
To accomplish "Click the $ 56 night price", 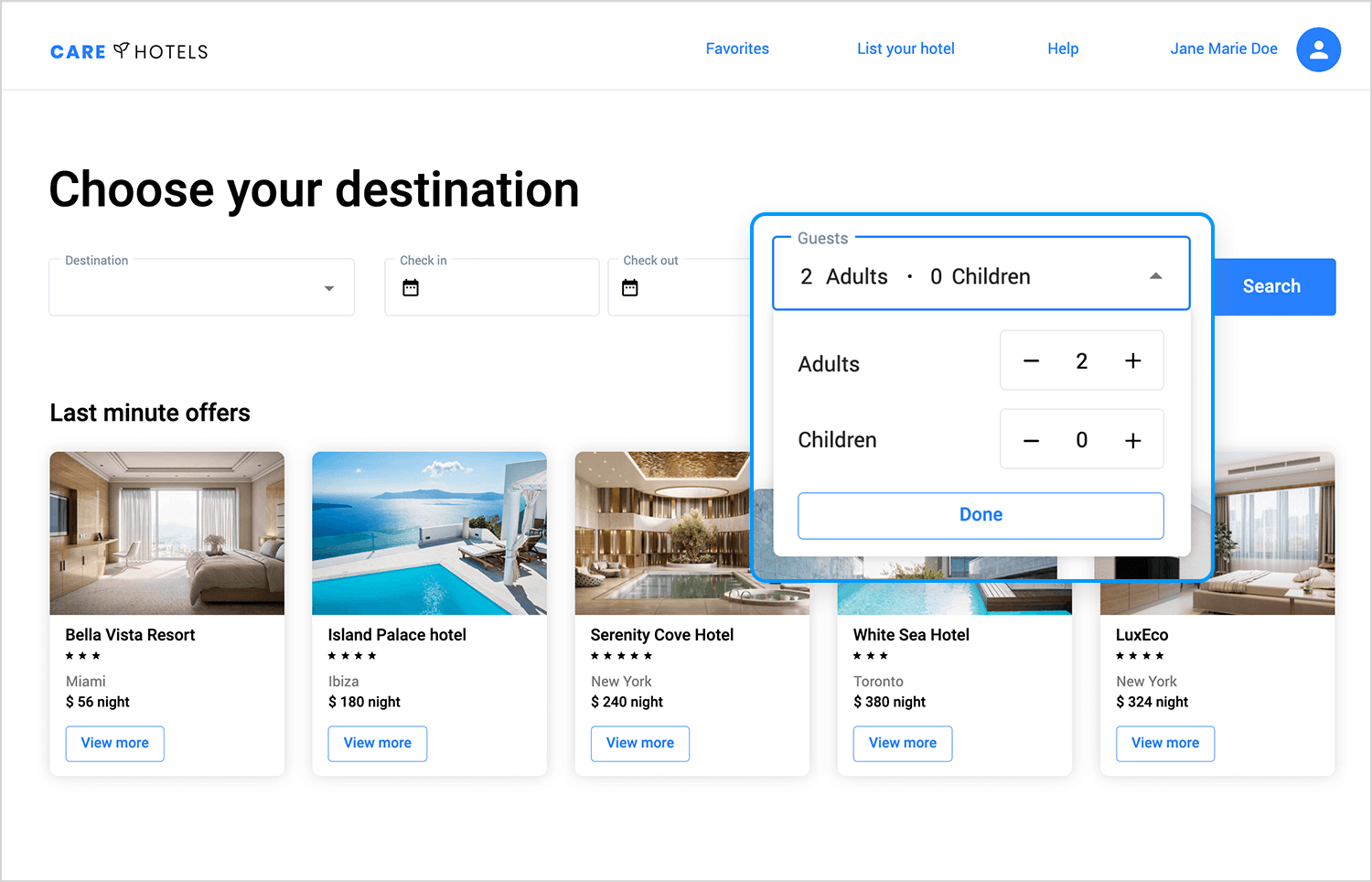I will (98, 702).
